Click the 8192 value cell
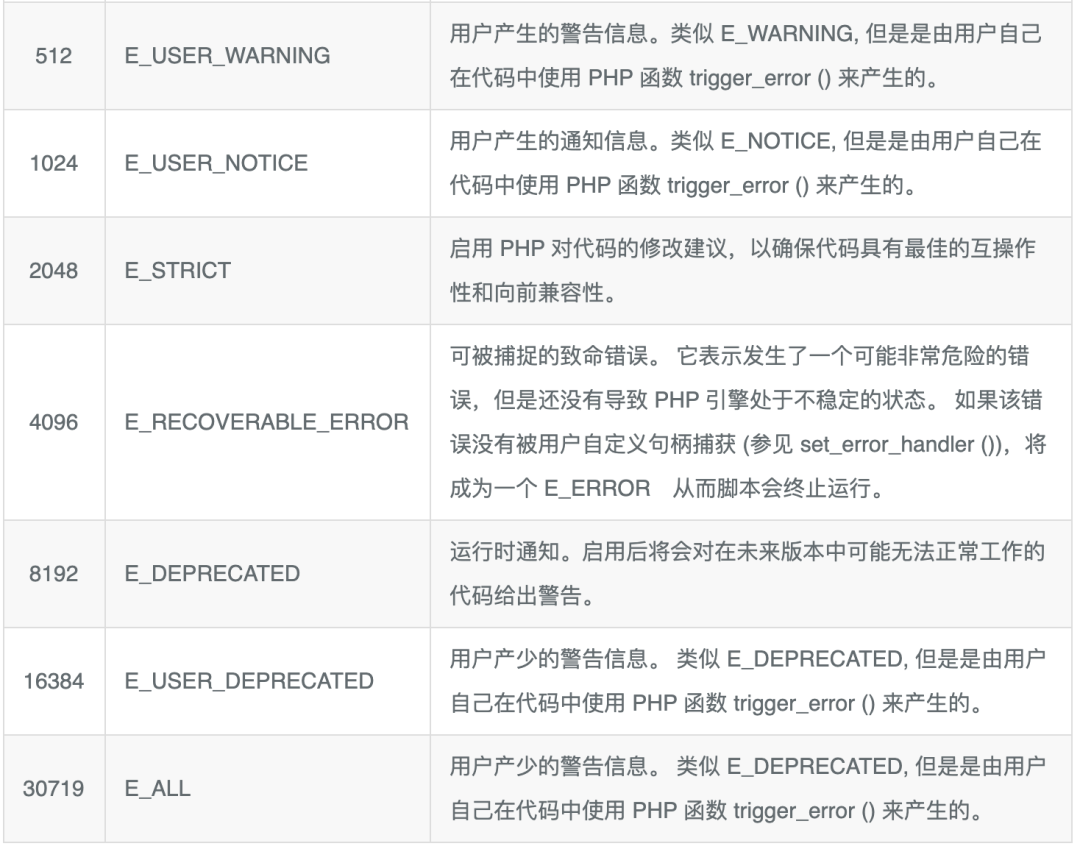 [x=53, y=574]
